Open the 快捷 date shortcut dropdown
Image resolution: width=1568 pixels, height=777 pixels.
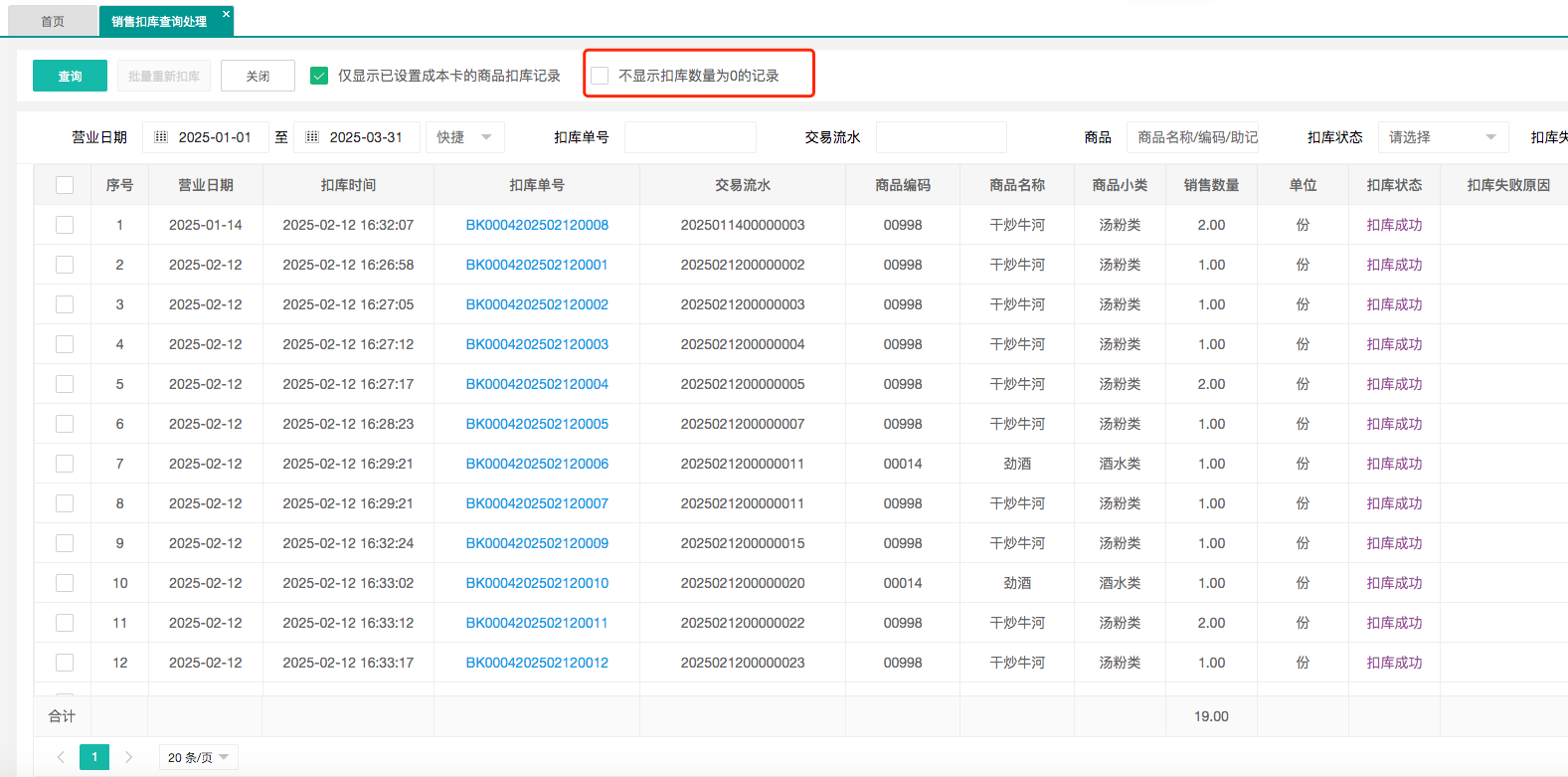[x=464, y=137]
